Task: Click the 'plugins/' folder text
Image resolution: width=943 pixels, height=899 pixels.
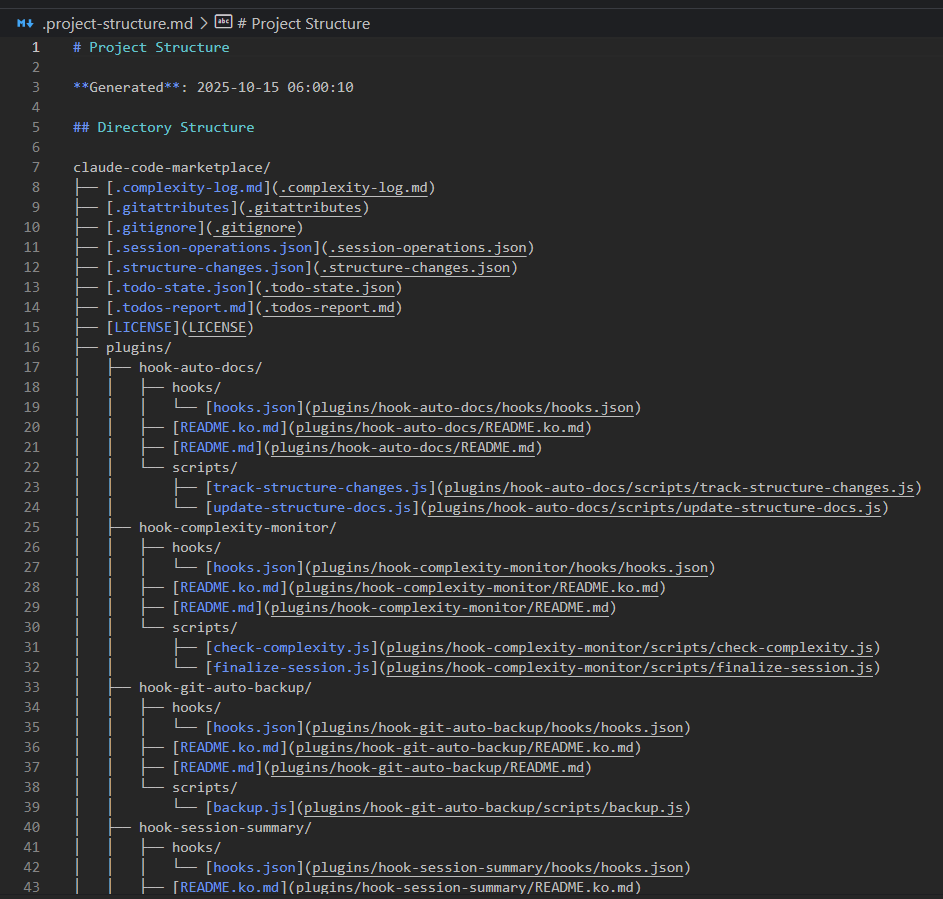Action: click(139, 347)
